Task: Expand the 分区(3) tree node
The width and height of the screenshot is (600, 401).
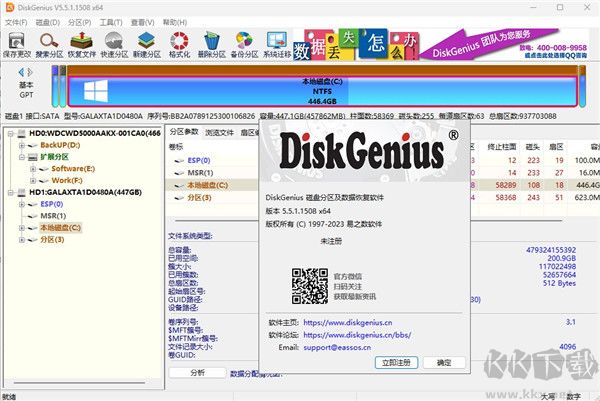Action: coord(22,240)
